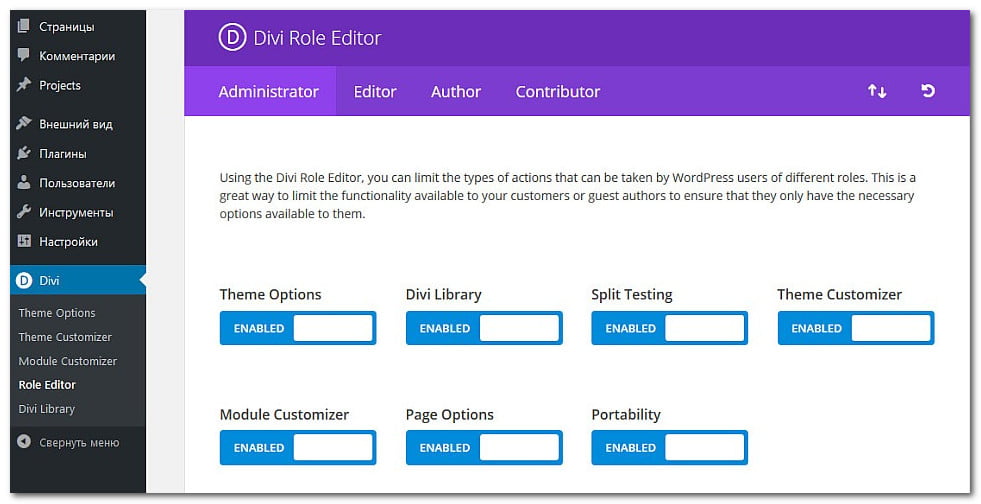Click the Divi logo icon in header
Viewport: 981px width, 504px height.
point(232,39)
